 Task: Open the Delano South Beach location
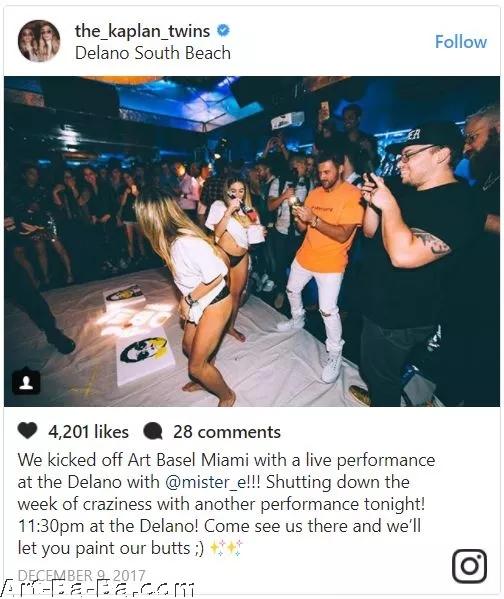[x=153, y=53]
